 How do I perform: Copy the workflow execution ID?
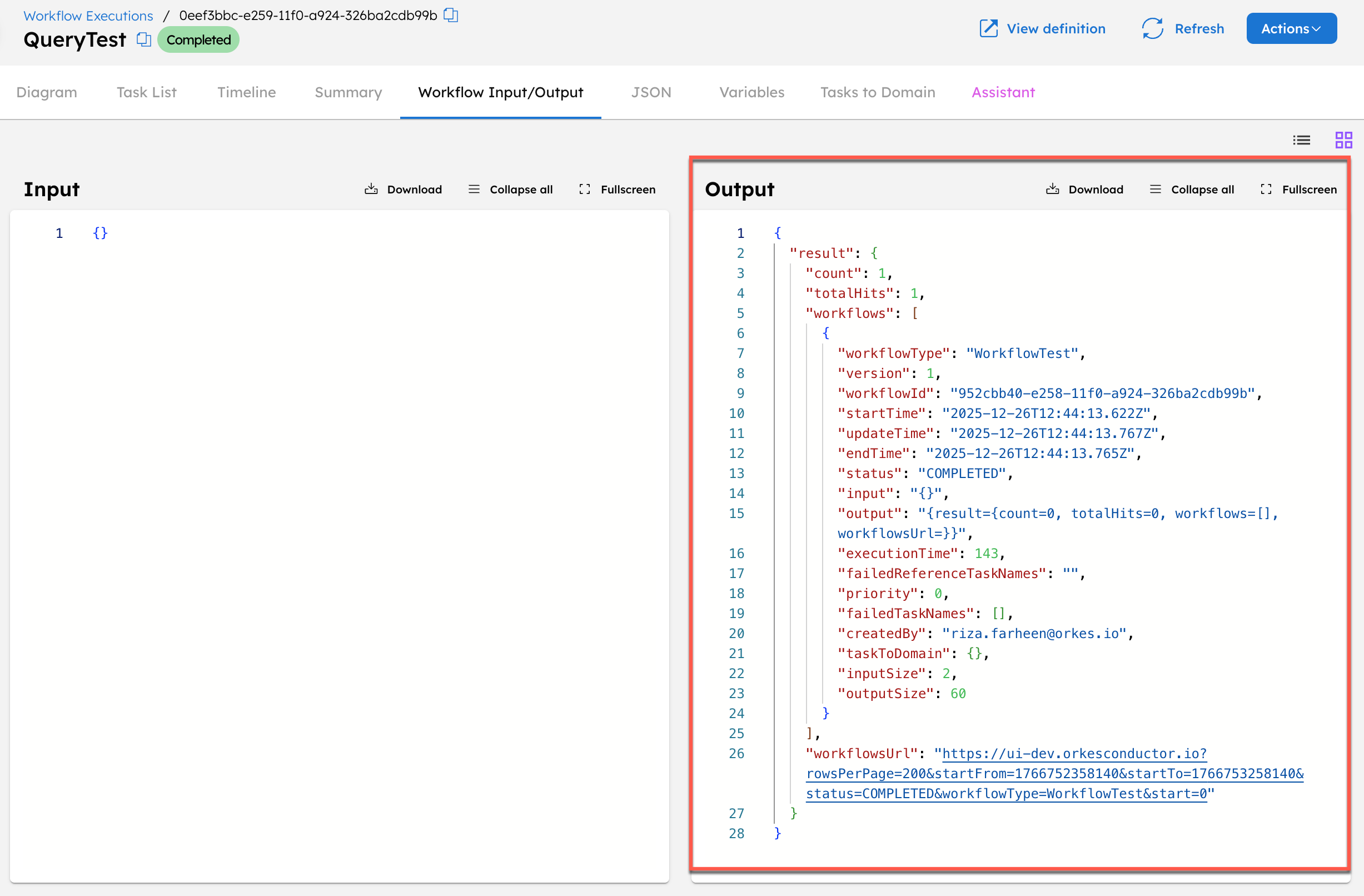click(x=451, y=16)
